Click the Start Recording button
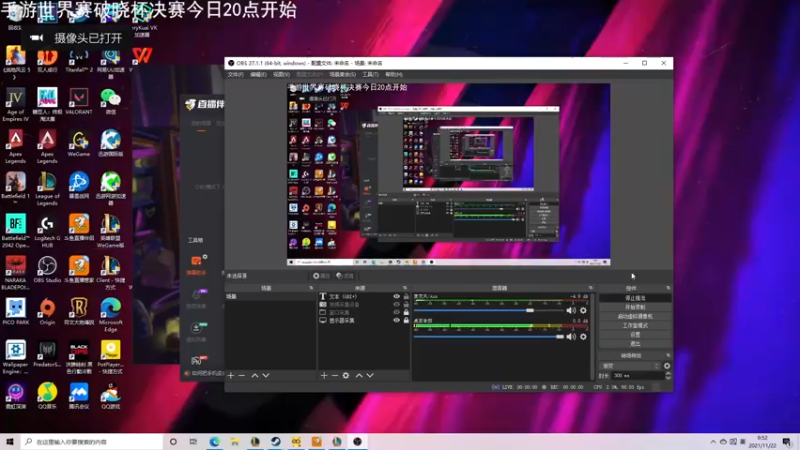Screen dimensions: 800x450 pos(635,307)
